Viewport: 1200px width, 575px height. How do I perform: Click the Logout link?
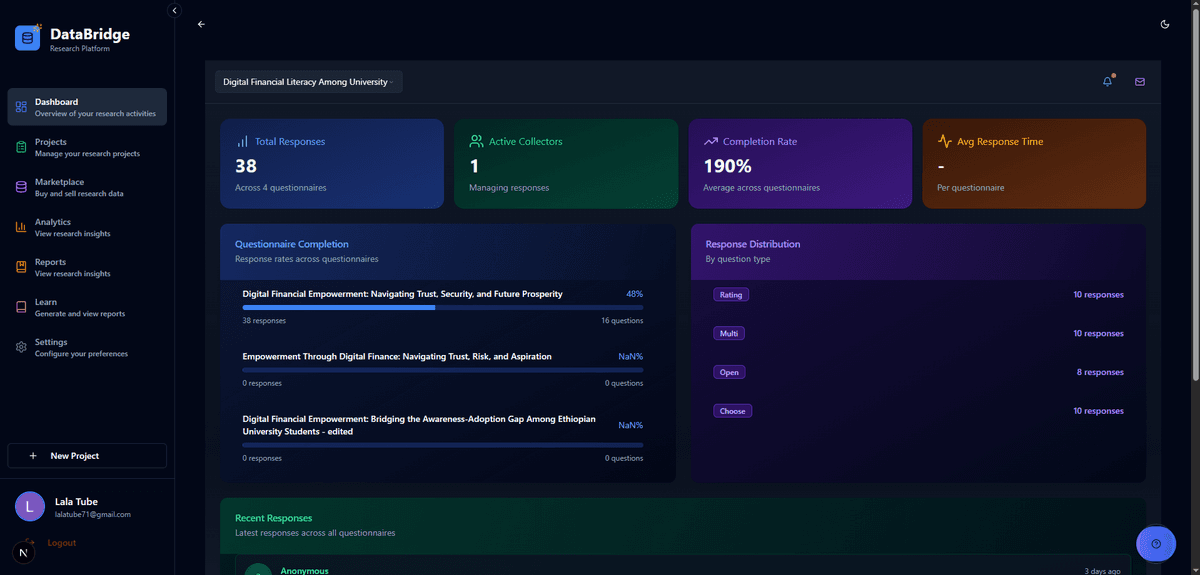[62, 543]
